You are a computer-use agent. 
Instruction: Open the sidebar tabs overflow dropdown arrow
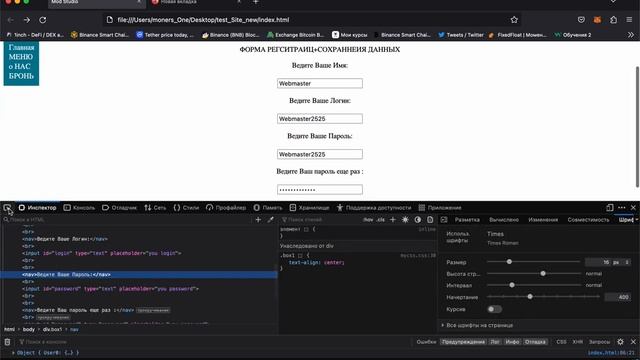click(x=636, y=220)
